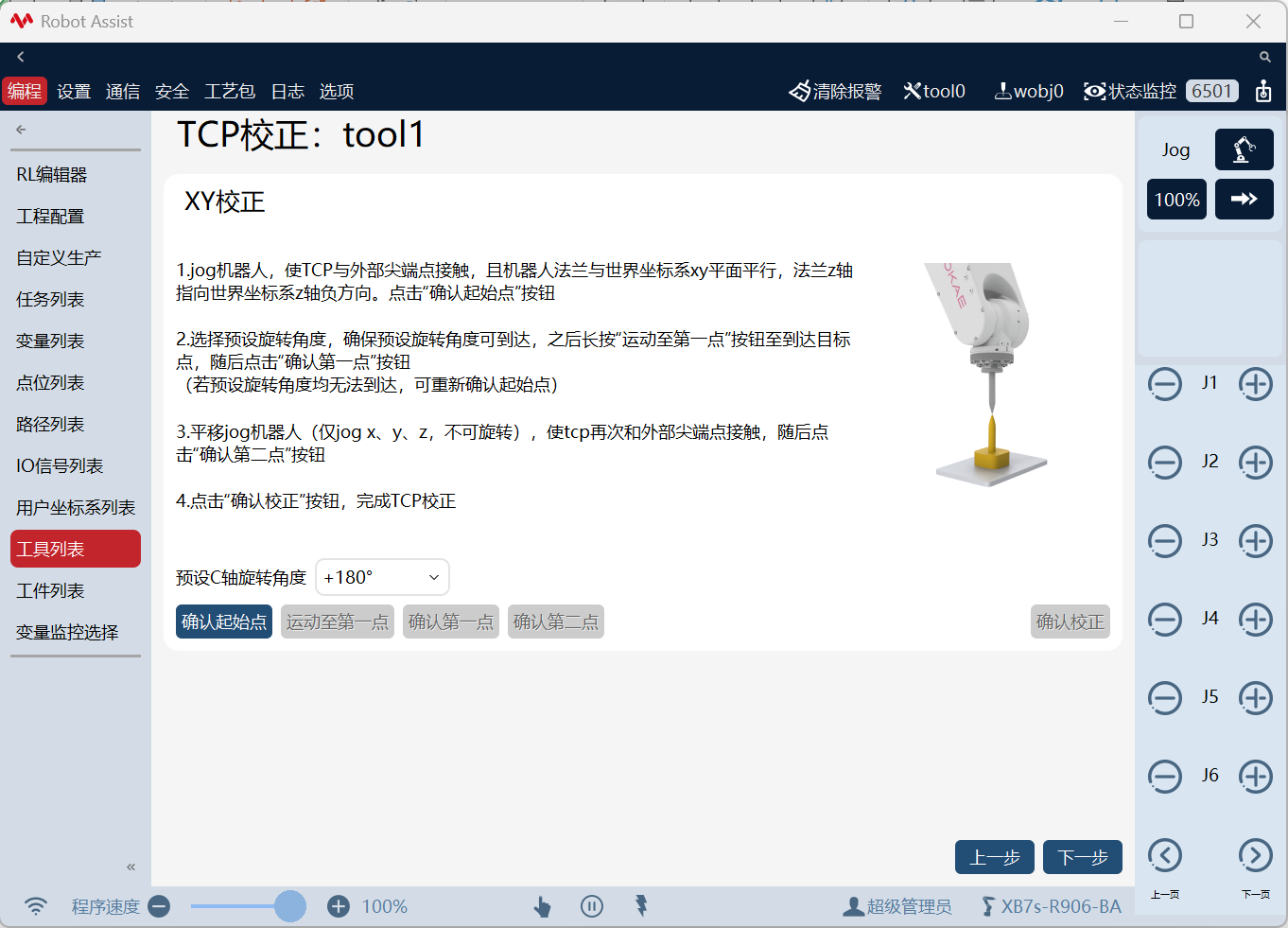Open the 安全 safety menu
The height and width of the screenshot is (928, 1288).
(172, 91)
